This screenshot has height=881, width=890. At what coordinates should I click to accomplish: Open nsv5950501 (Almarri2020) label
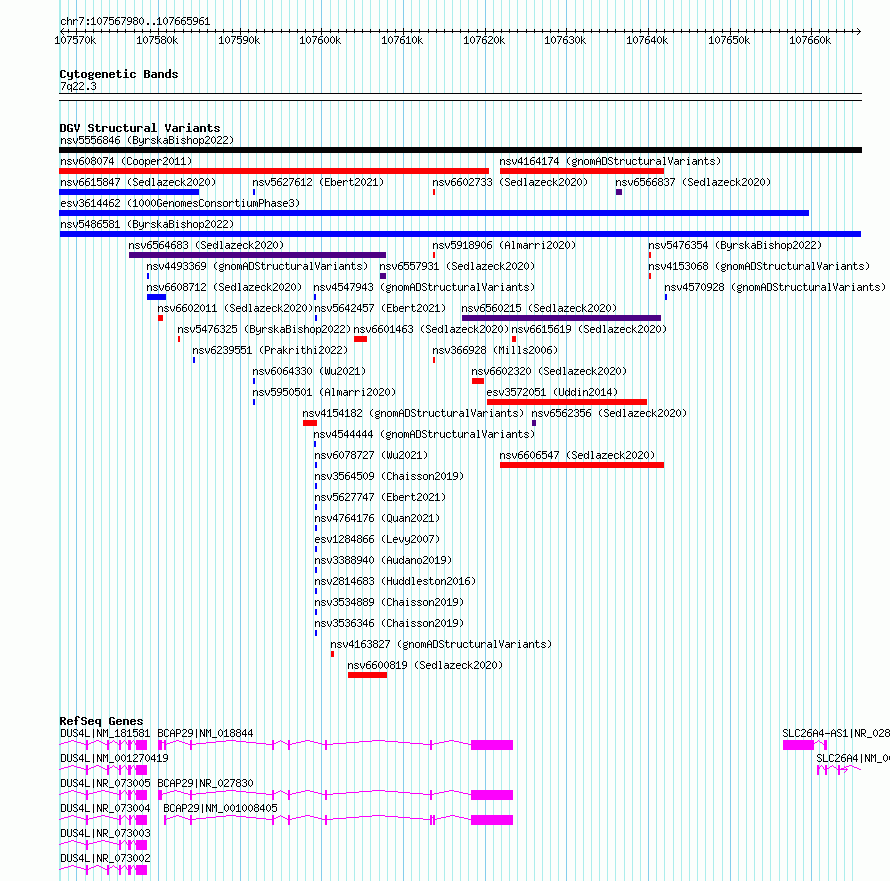pos(324,392)
